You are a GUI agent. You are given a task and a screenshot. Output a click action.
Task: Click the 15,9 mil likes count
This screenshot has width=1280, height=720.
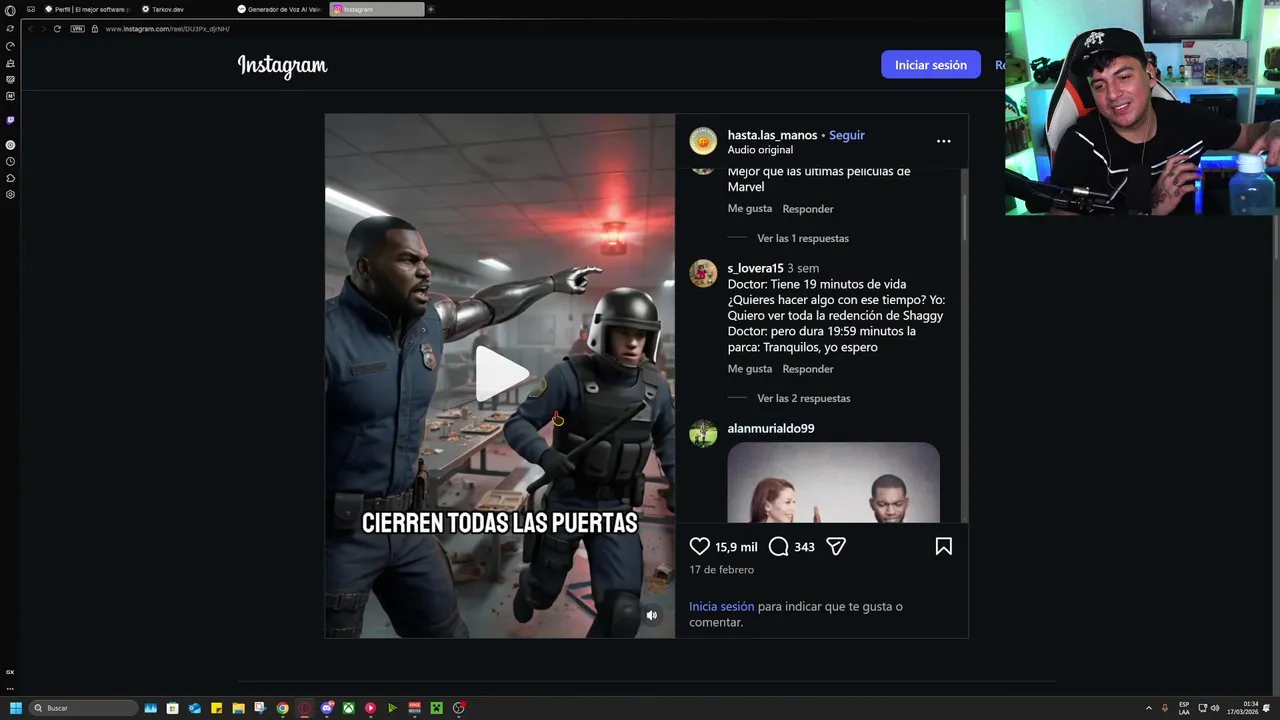click(736, 547)
